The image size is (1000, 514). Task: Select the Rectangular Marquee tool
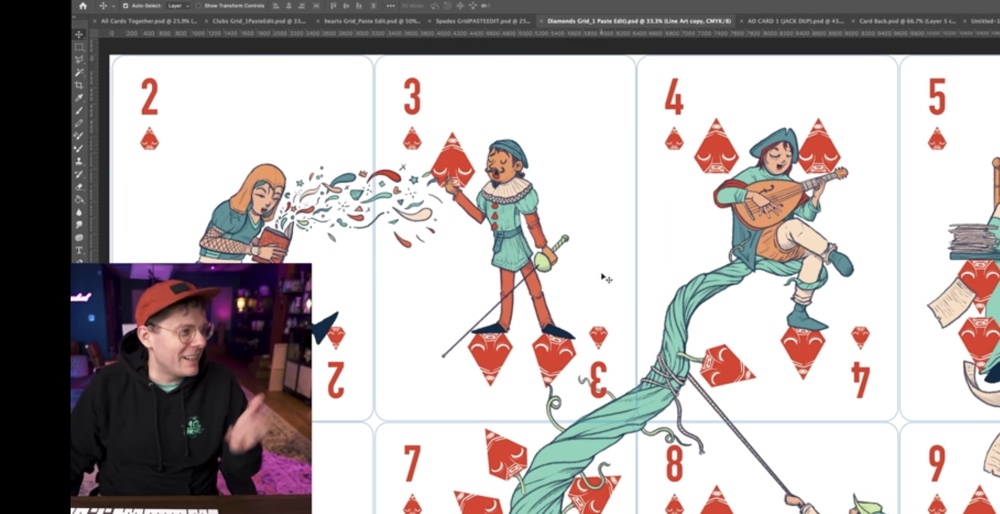79,47
